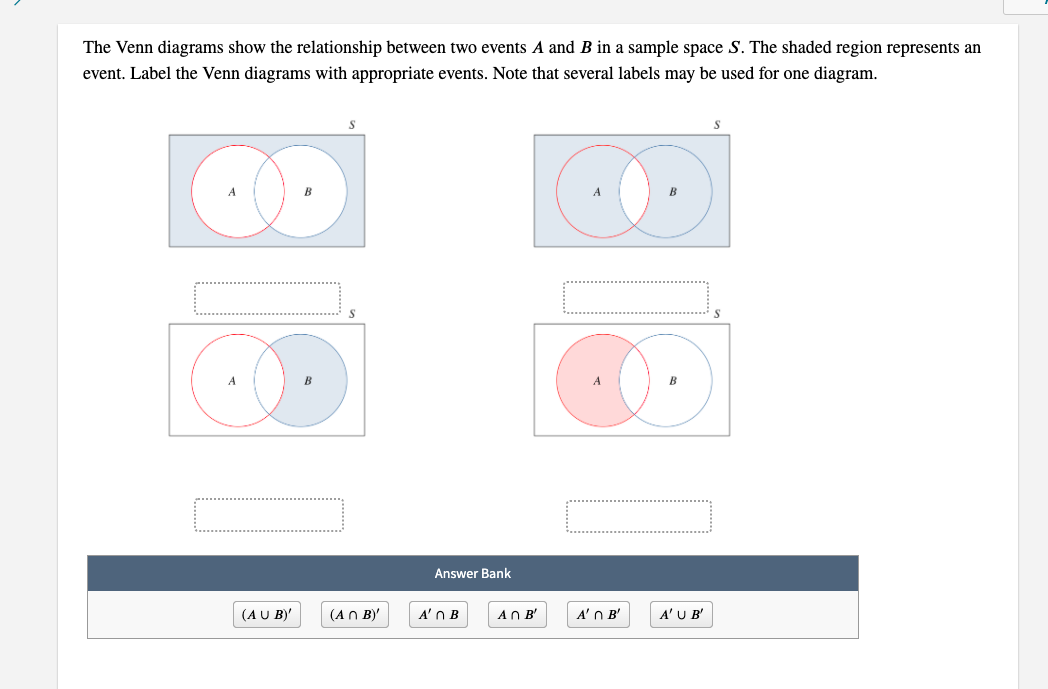Viewport: 1048px width, 689px height.
Task: Select the (A ∪ B)' answer tile
Action: (267, 614)
